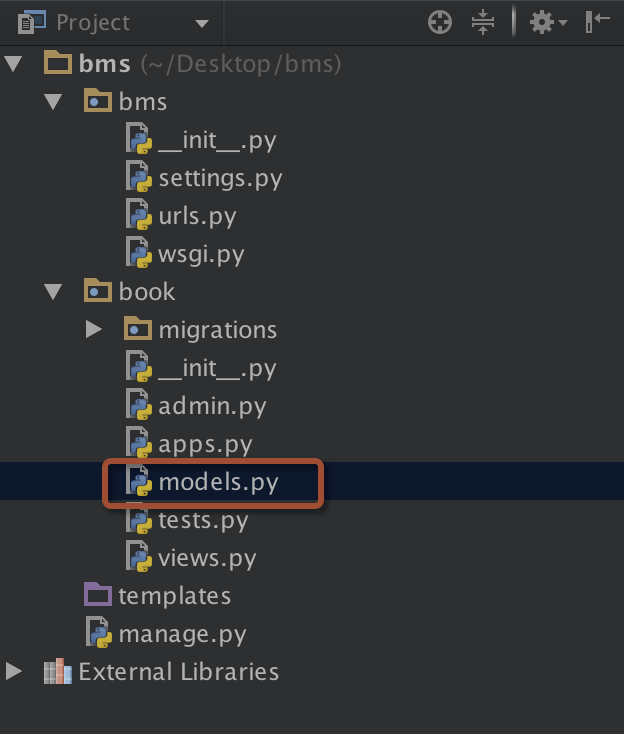Select admin.py in book folder
624x734 pixels.
coord(212,406)
